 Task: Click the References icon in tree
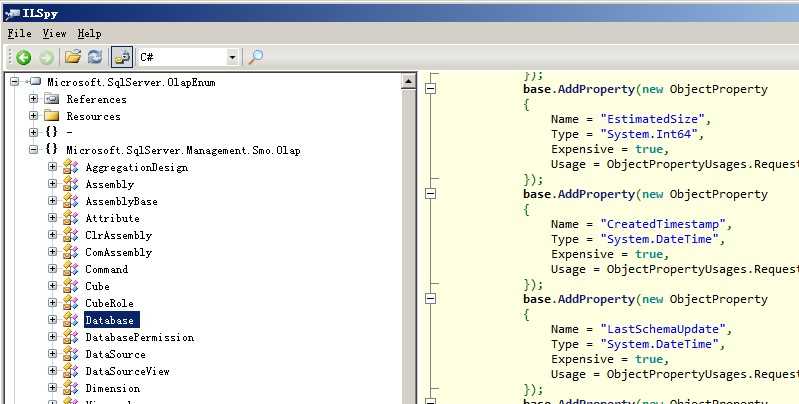click(x=52, y=99)
